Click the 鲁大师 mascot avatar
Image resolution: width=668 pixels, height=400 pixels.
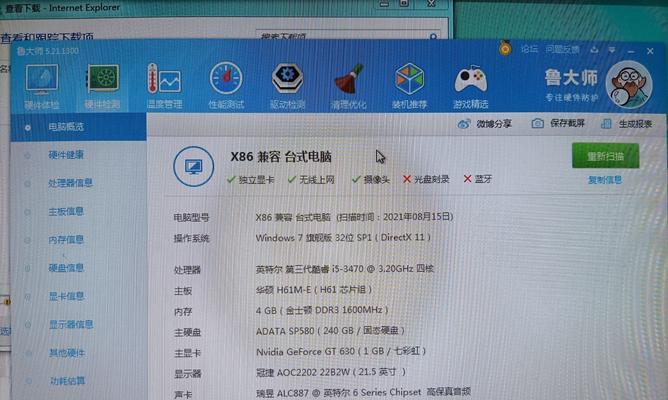pos(629,85)
